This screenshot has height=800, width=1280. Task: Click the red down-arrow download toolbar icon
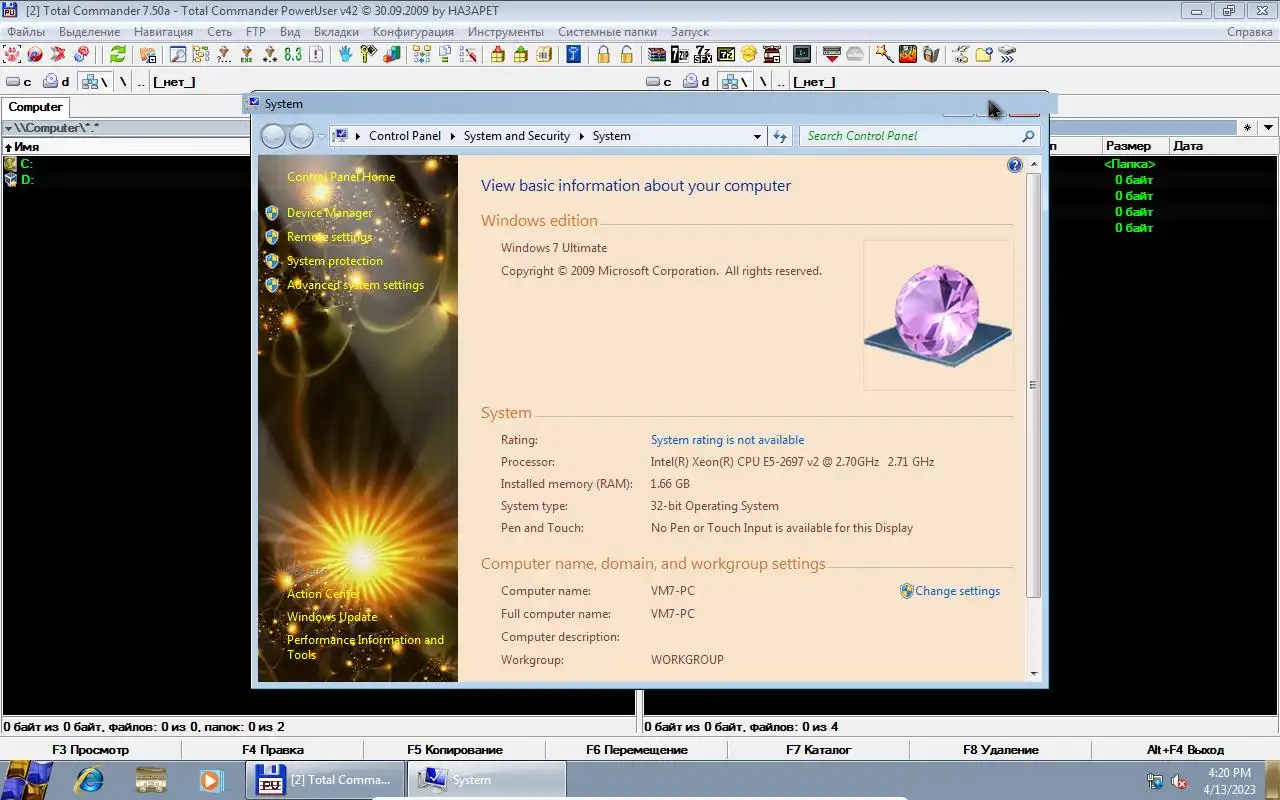[x=831, y=54]
